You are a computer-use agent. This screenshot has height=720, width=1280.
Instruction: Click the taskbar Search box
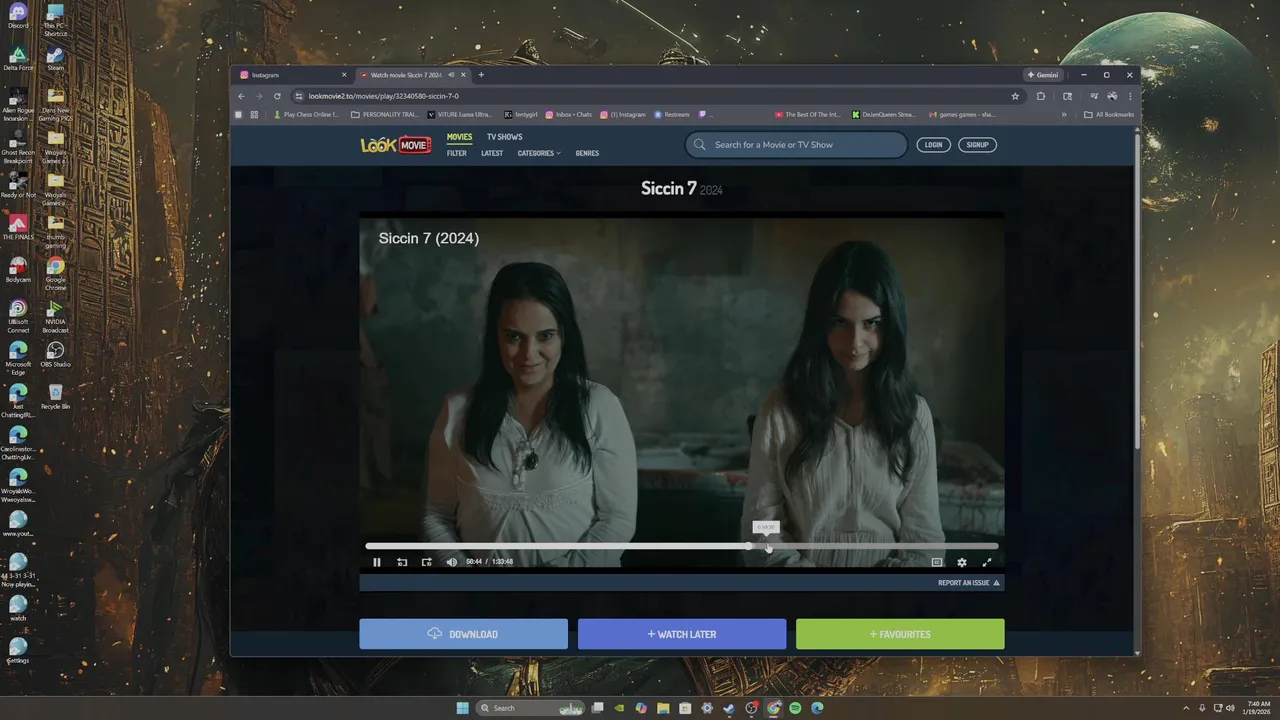point(530,708)
